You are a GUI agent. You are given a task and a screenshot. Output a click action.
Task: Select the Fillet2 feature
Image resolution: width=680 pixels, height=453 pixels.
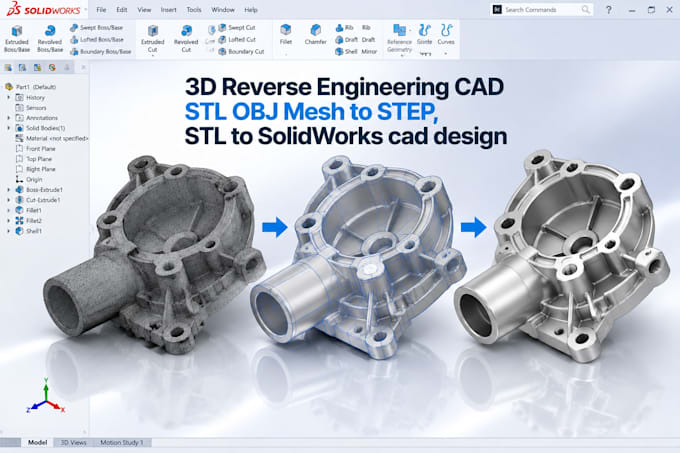coord(29,221)
